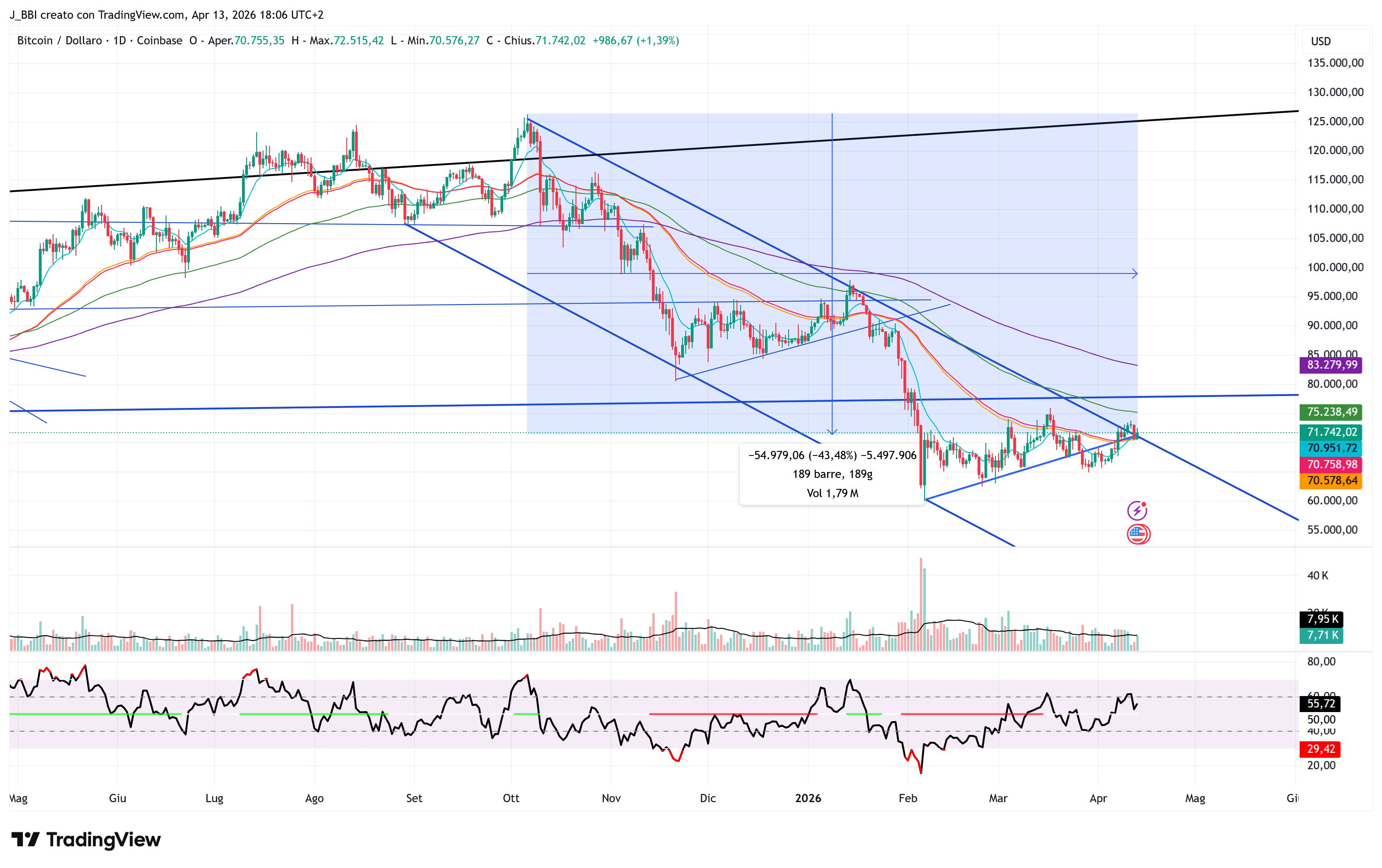Click the 1D timeframe label in header
This screenshot has width=1382, height=868.
point(119,41)
